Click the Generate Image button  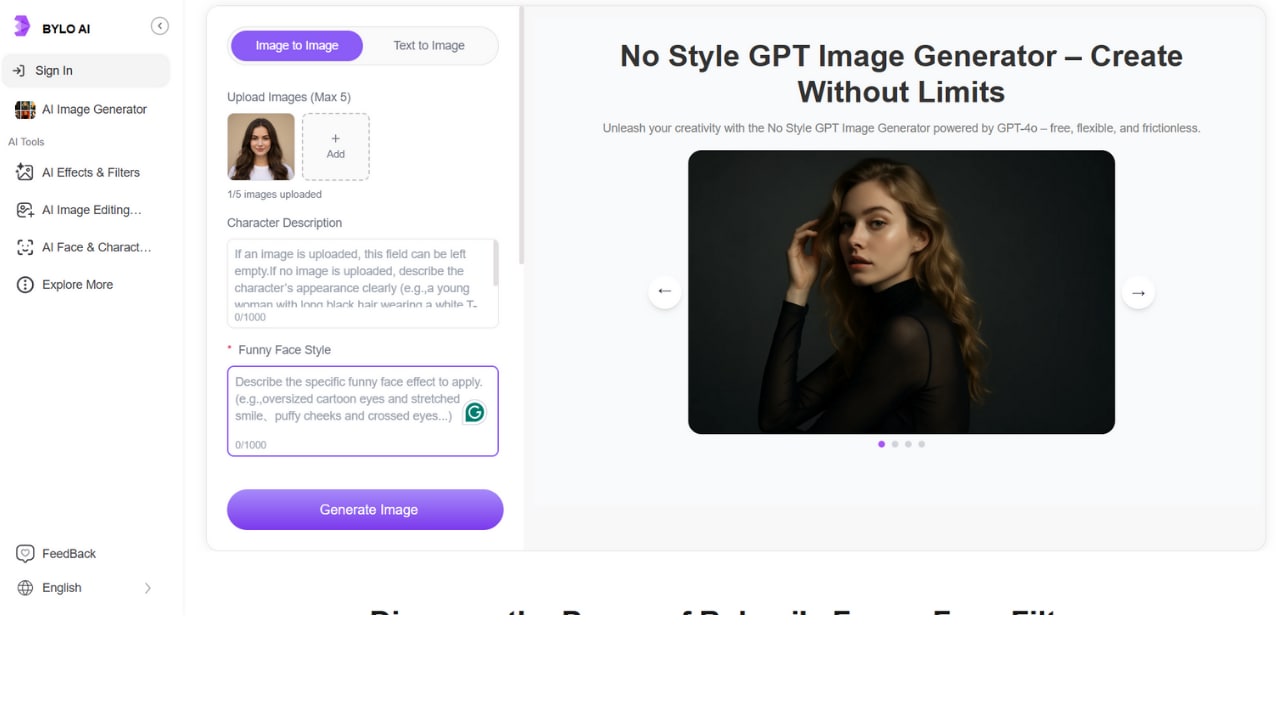(365, 509)
